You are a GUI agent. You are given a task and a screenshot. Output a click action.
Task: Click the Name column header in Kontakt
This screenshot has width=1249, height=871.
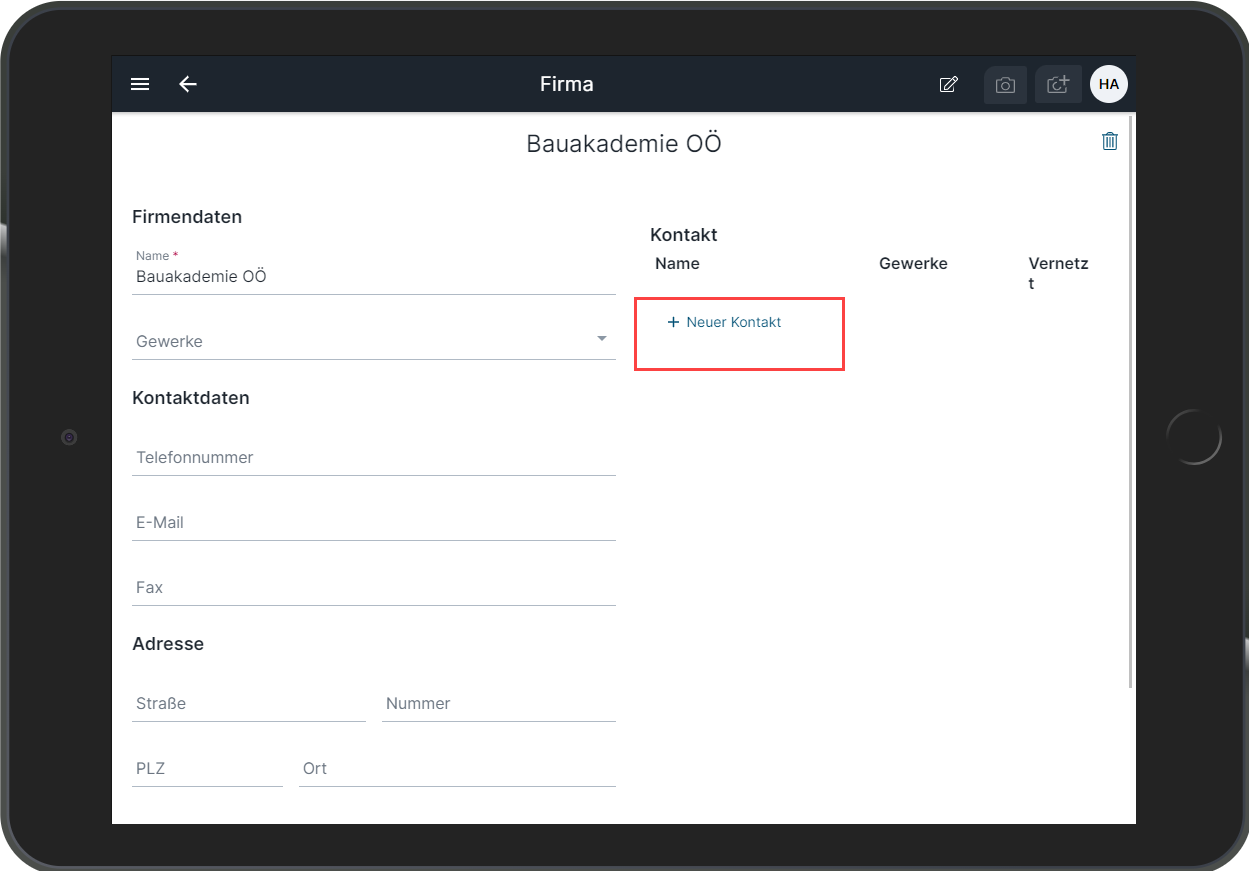point(677,264)
